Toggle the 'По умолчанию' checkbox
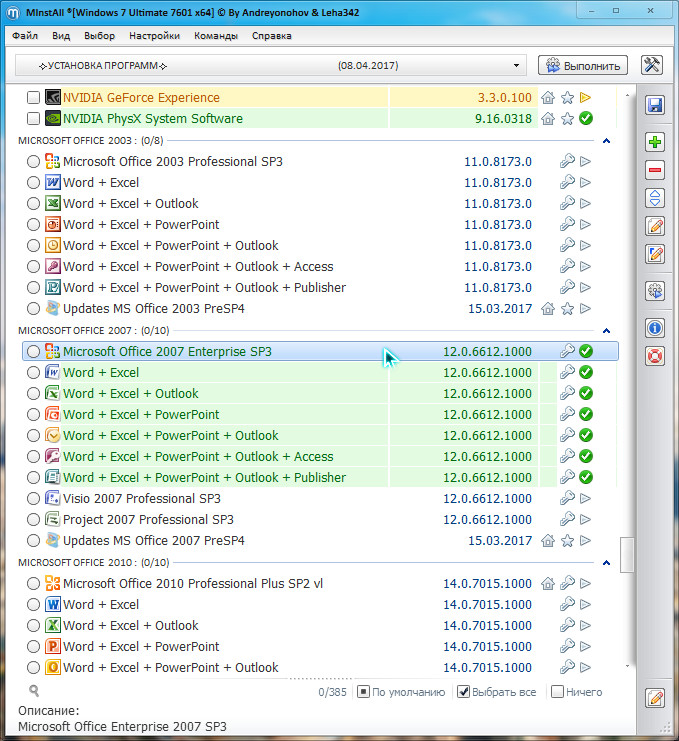The height and width of the screenshot is (741, 679). point(363,692)
